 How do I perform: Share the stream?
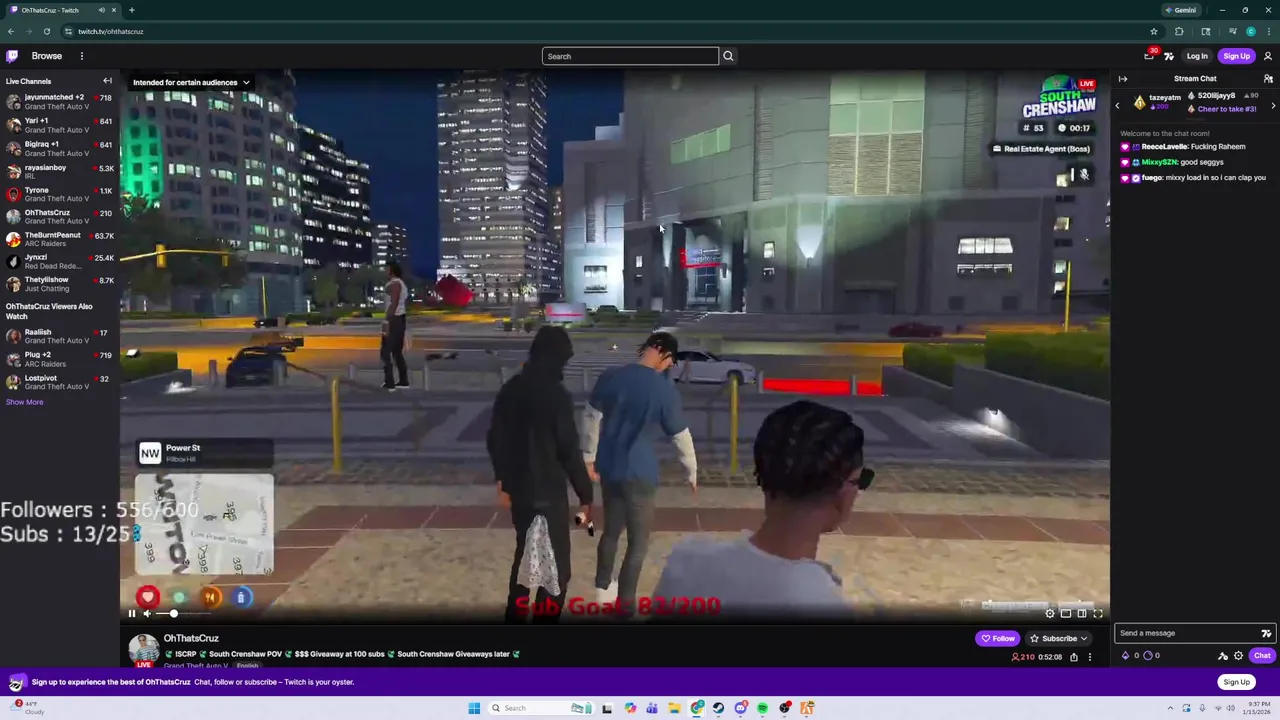click(x=1074, y=657)
